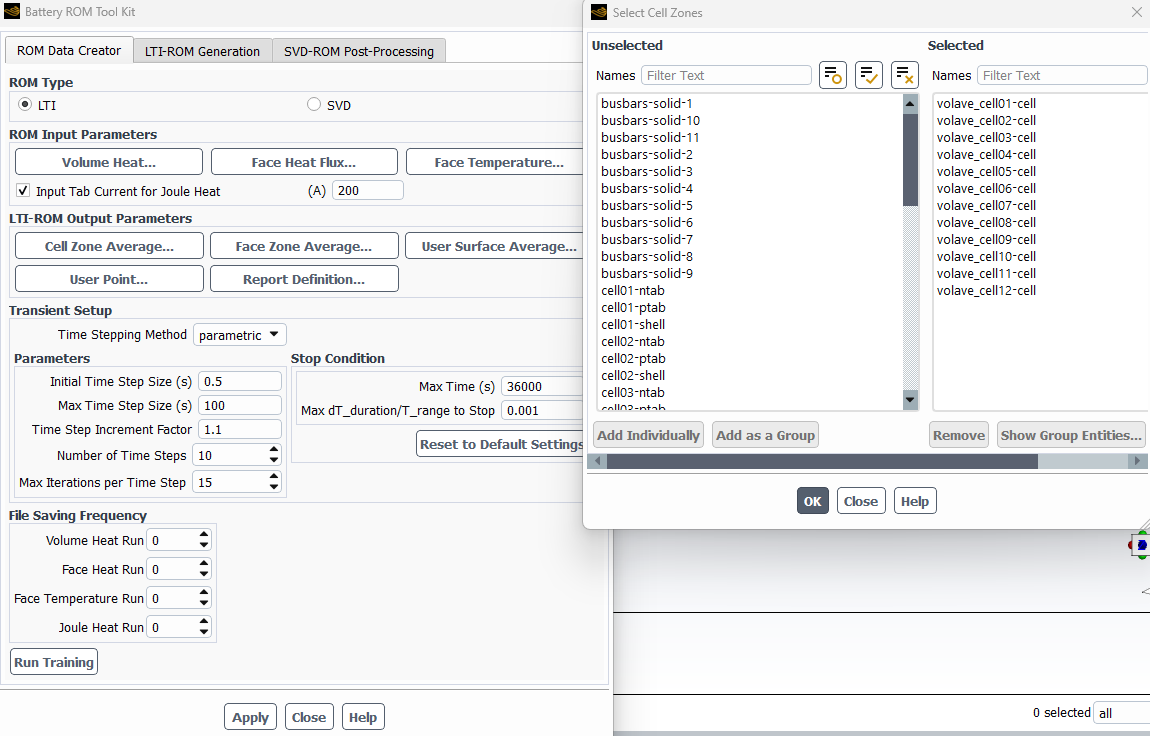Select busbars-solid-5 in the Unselected list
Screen dimensions: 1150x736
tap(646, 206)
